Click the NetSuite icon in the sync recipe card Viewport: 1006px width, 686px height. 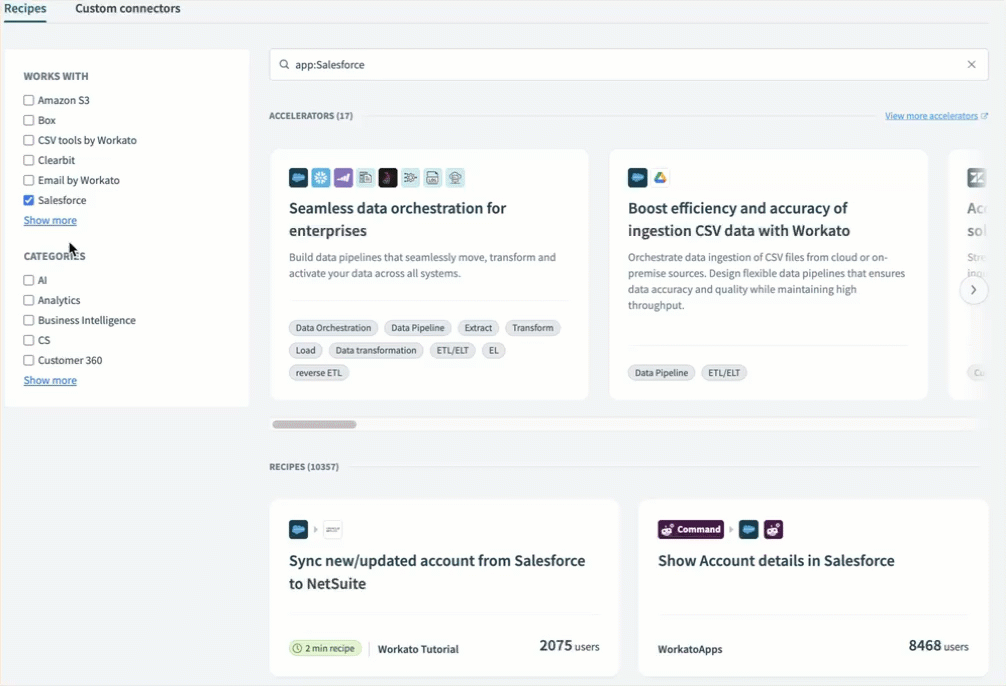point(332,529)
